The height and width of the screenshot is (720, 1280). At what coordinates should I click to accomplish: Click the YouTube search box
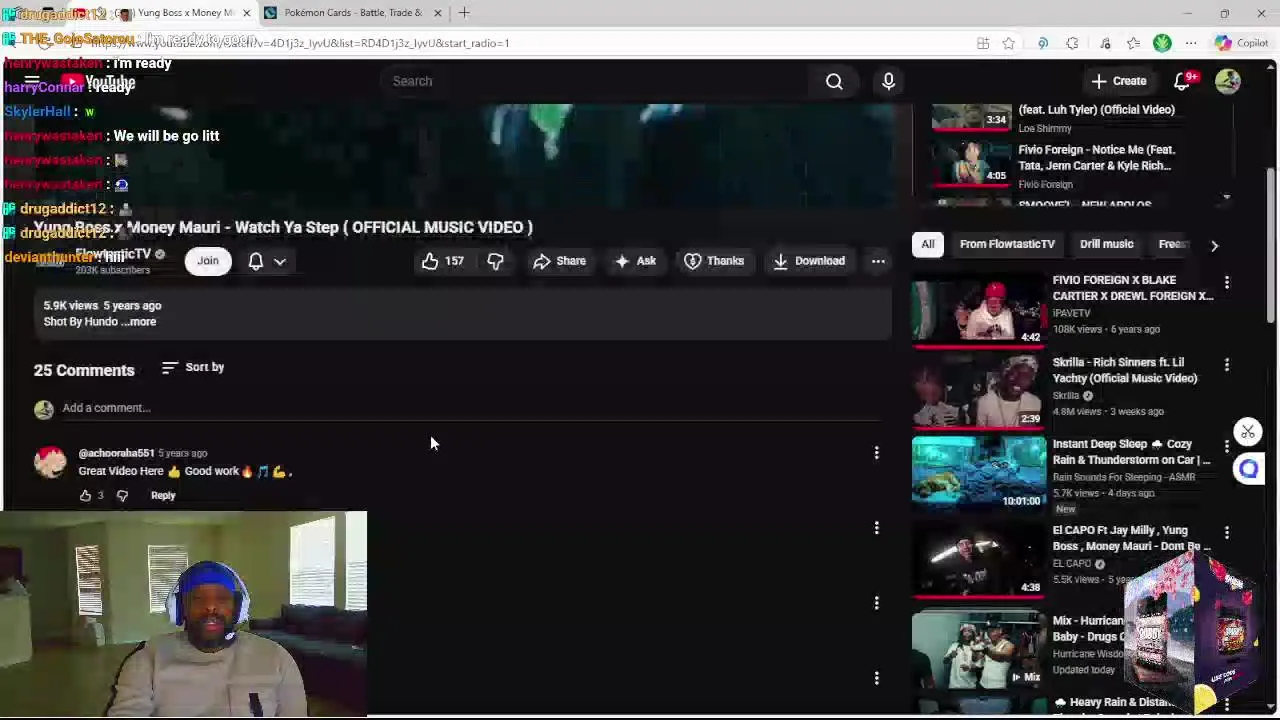click(x=597, y=81)
